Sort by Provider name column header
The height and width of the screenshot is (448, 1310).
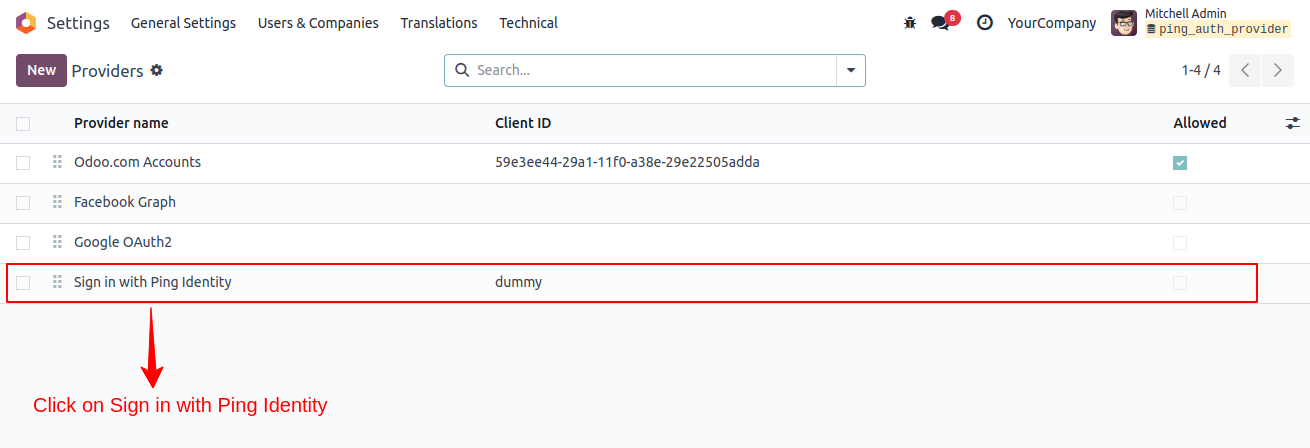[121, 123]
